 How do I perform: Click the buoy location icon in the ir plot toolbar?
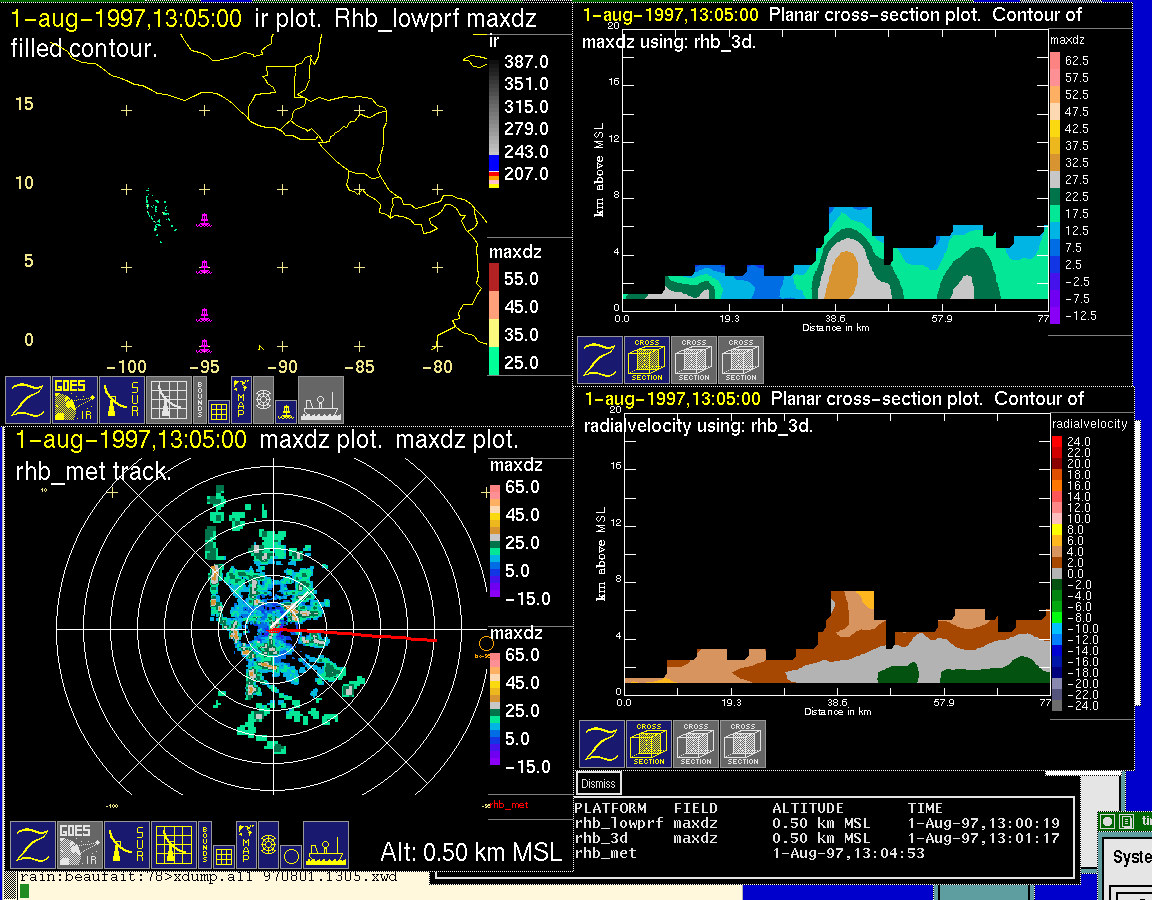click(x=286, y=409)
